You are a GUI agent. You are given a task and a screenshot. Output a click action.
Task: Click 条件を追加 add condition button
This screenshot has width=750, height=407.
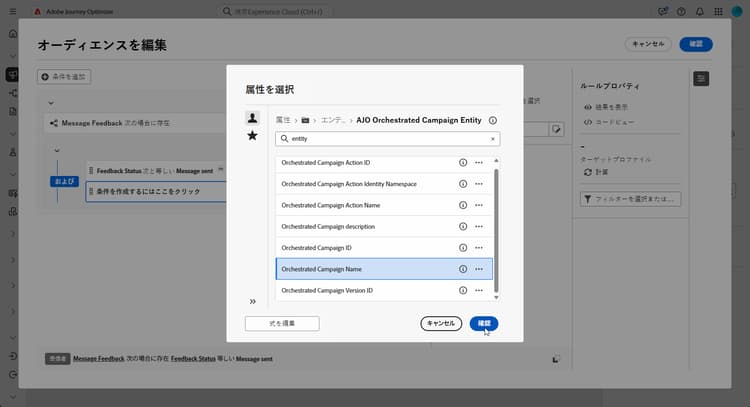pos(64,77)
